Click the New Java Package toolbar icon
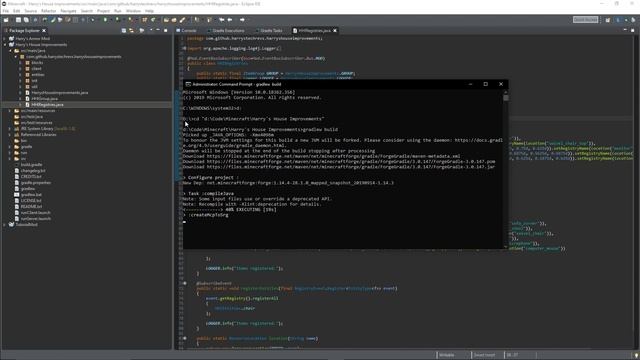 coord(144,20)
